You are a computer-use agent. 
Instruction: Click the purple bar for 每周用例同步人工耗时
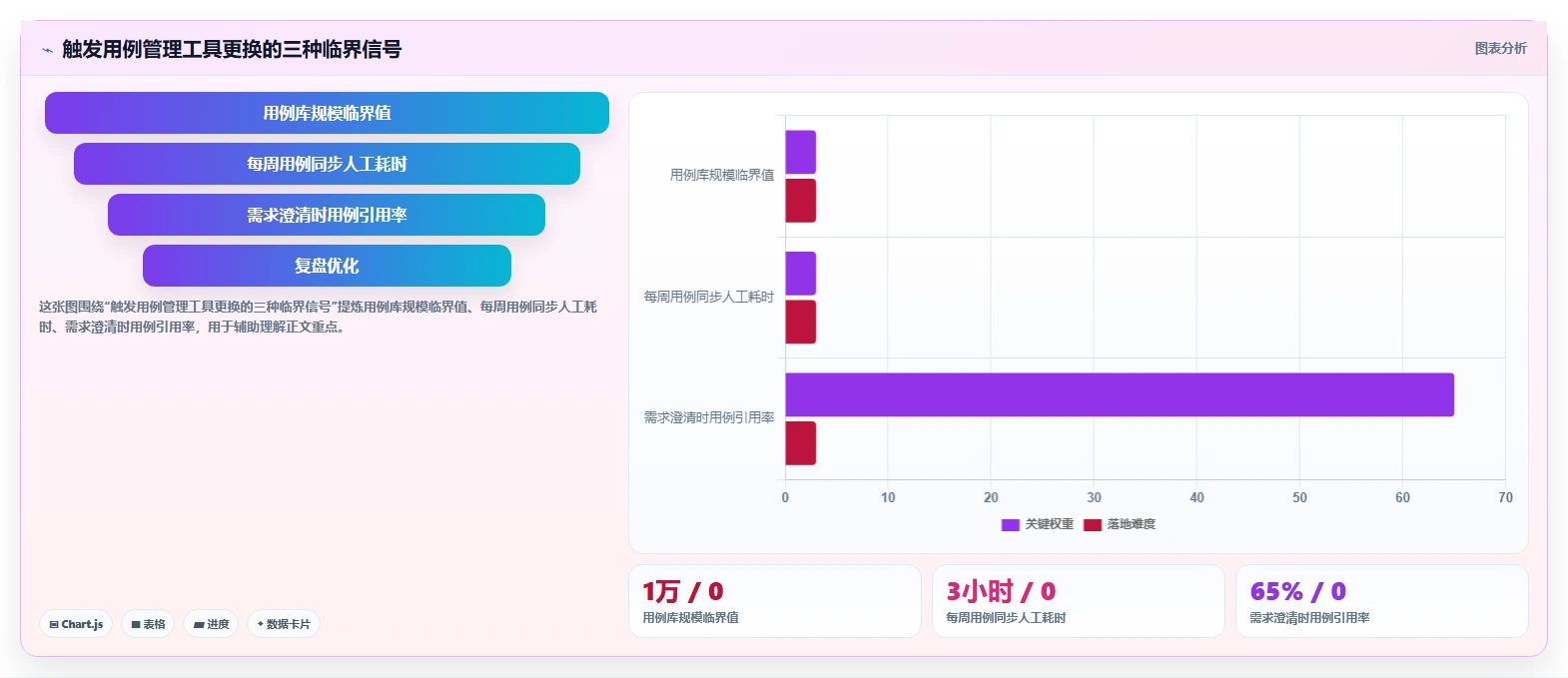tap(800, 274)
